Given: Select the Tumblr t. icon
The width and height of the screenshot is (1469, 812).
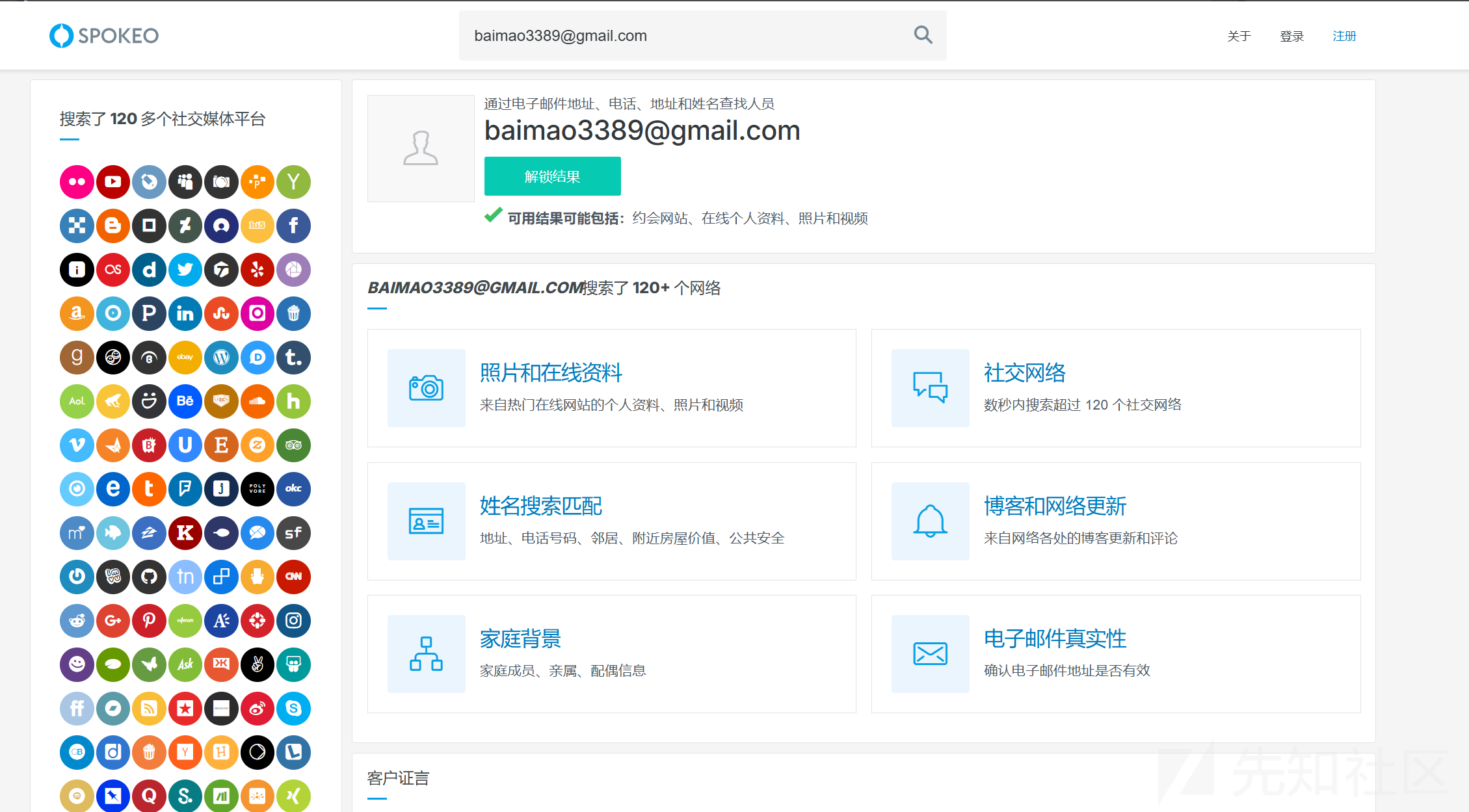Looking at the screenshot, I should [x=293, y=358].
